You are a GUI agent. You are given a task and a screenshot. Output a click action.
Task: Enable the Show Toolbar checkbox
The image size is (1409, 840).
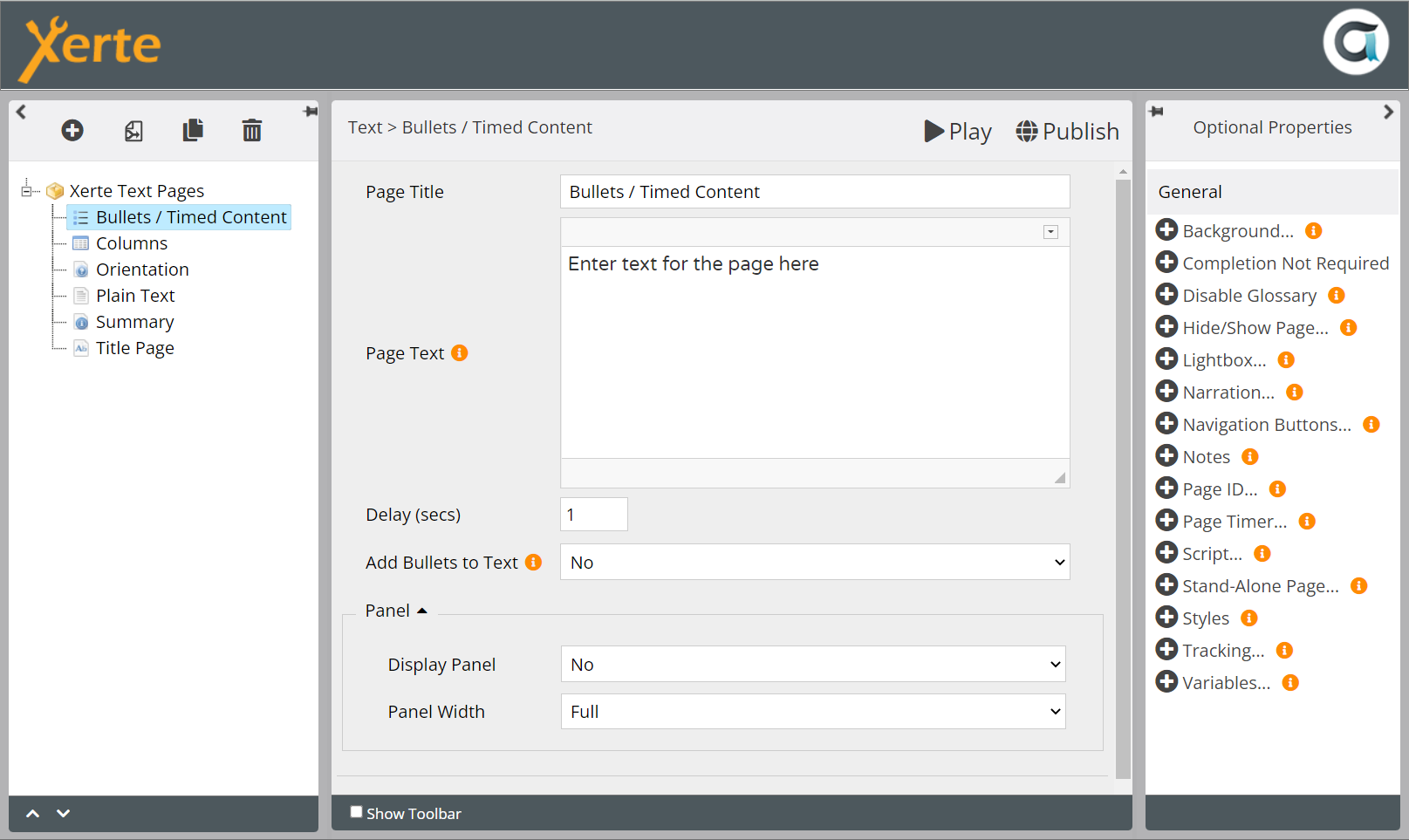(x=356, y=812)
